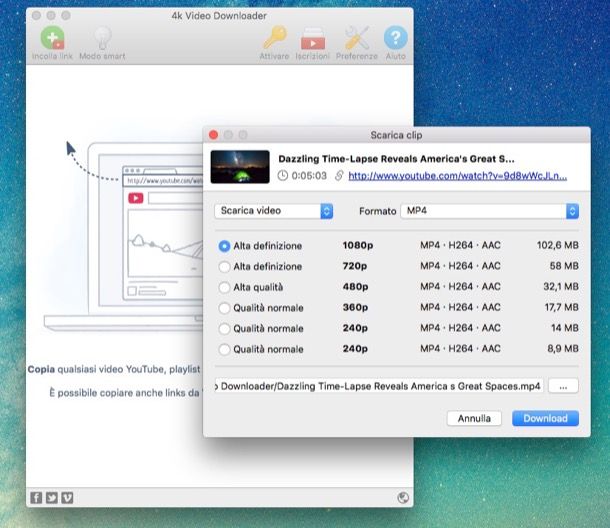The image size is (610, 528).
Task: Open the Scarica video dropdown
Action: 273,211
